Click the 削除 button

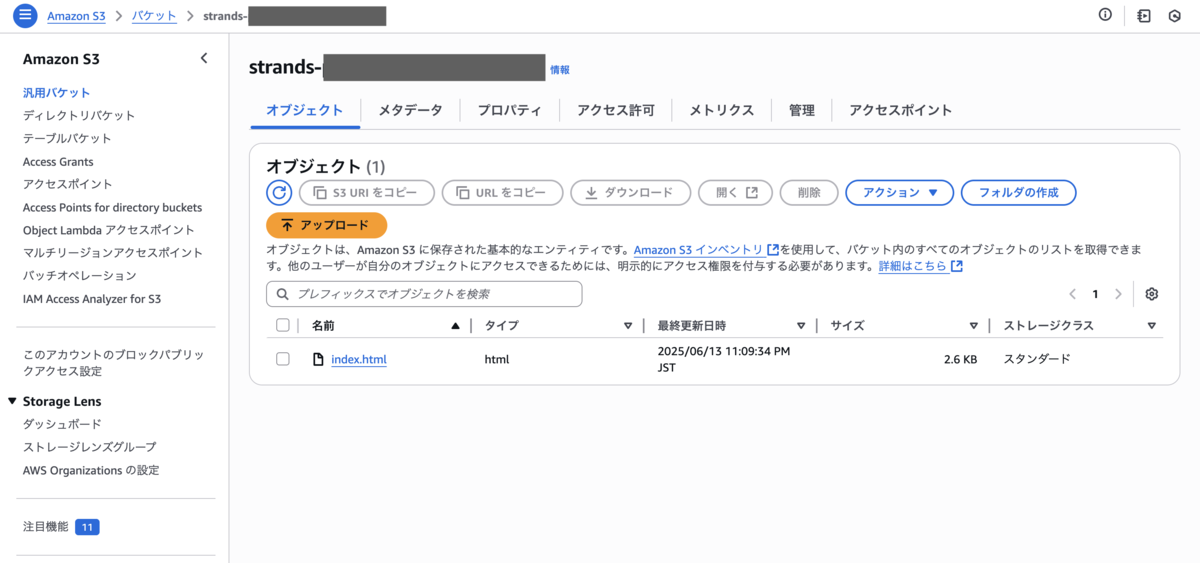pyautogui.click(x=809, y=193)
